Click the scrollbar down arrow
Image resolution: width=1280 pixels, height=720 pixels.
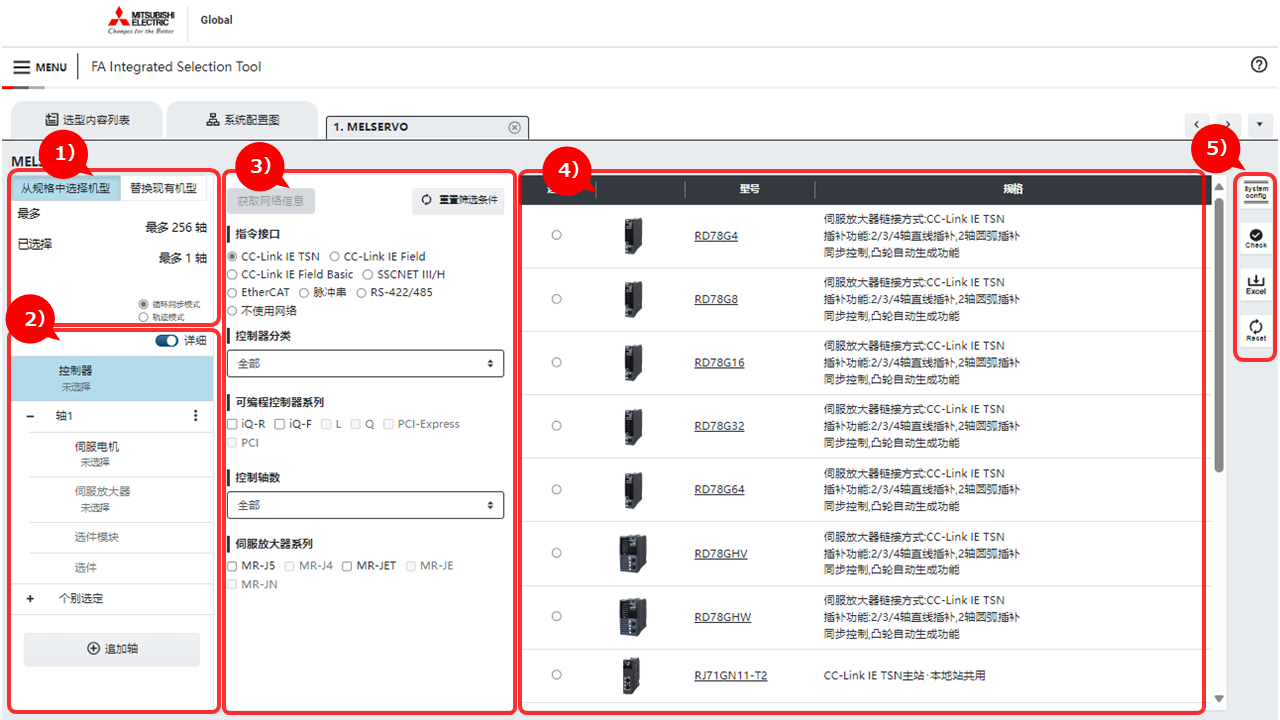coord(1218,699)
